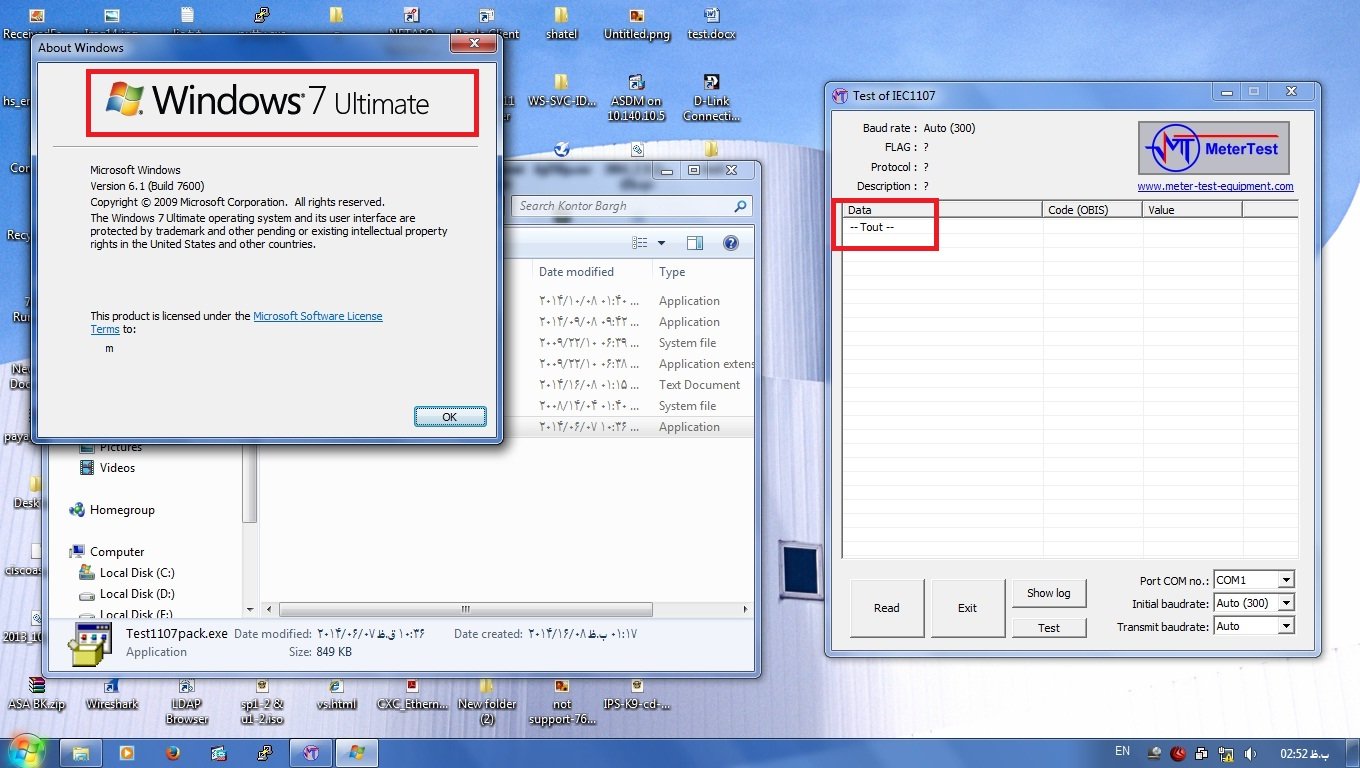This screenshot has width=1360, height=768.
Task: Open the Windows Start menu orb
Action: click(27, 751)
